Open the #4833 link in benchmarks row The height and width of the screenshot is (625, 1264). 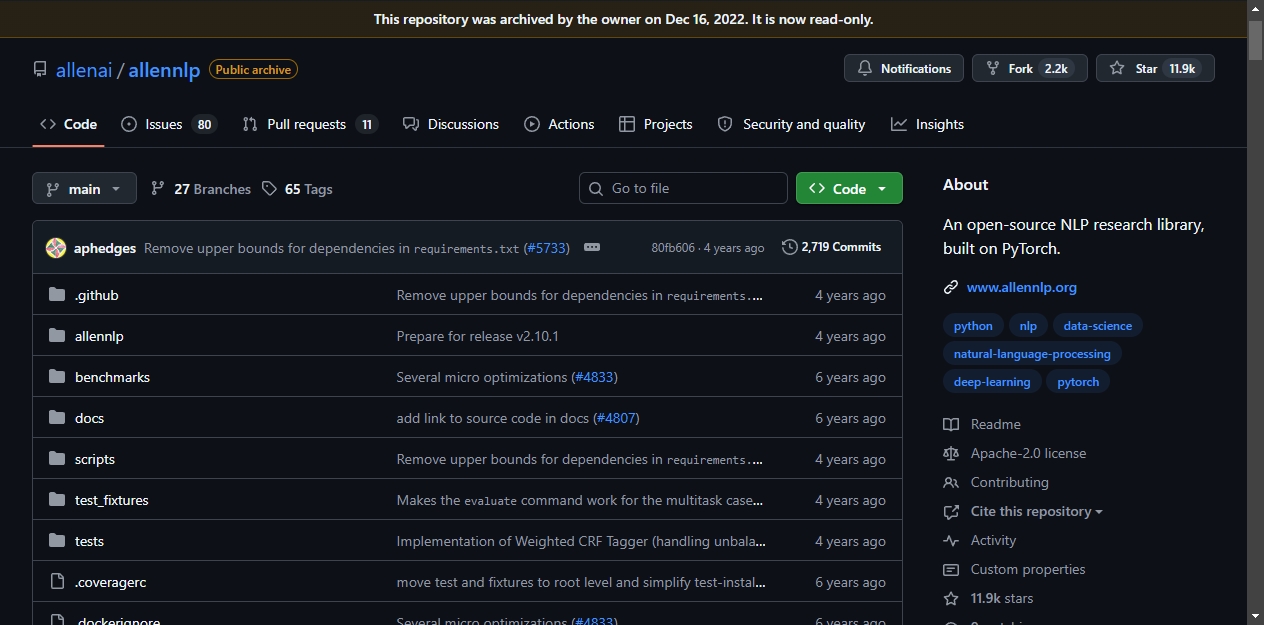point(594,377)
